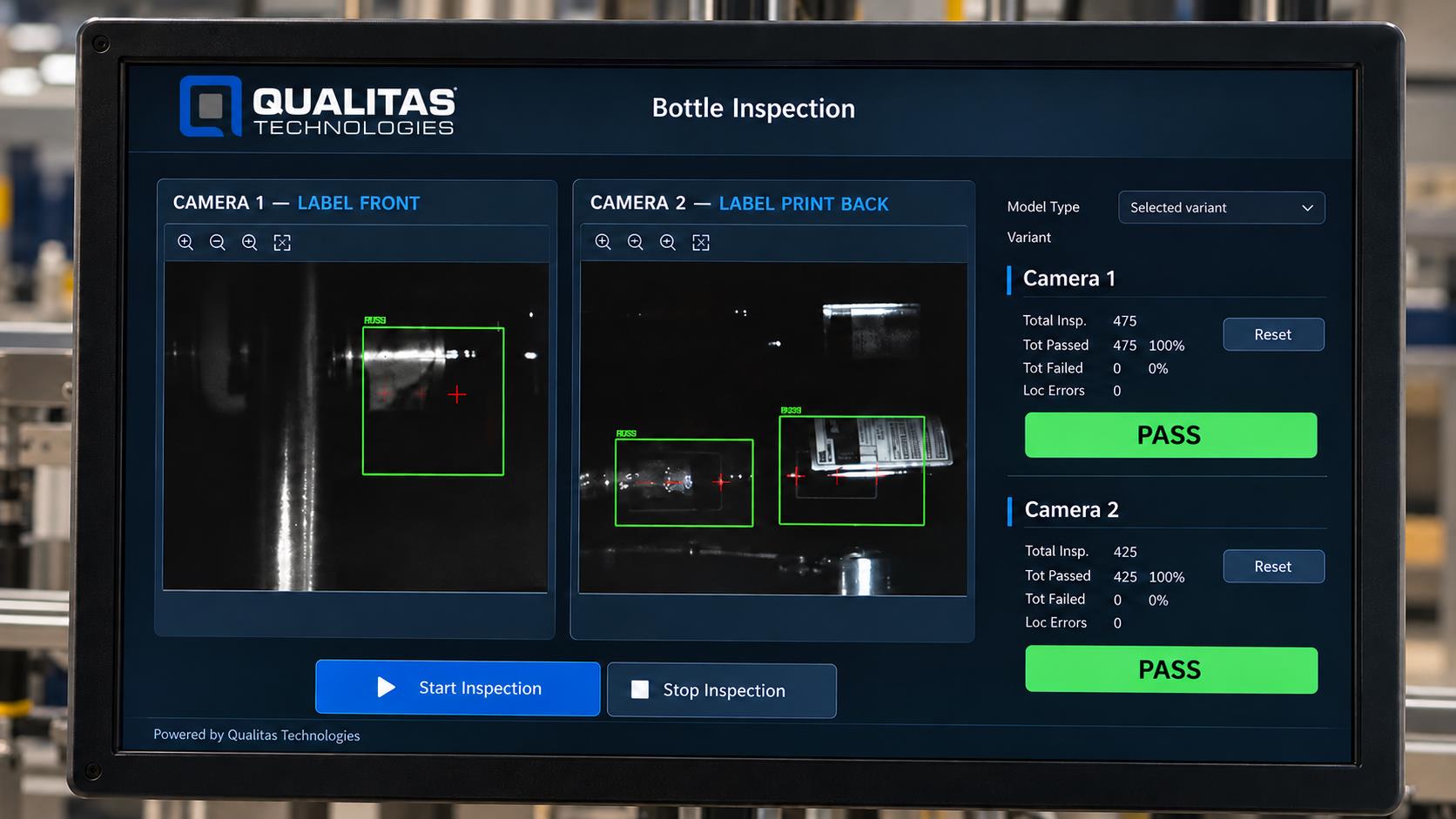
Task: Click the third magnifier icon in Camera 2 toolbar
Action: tap(668, 242)
